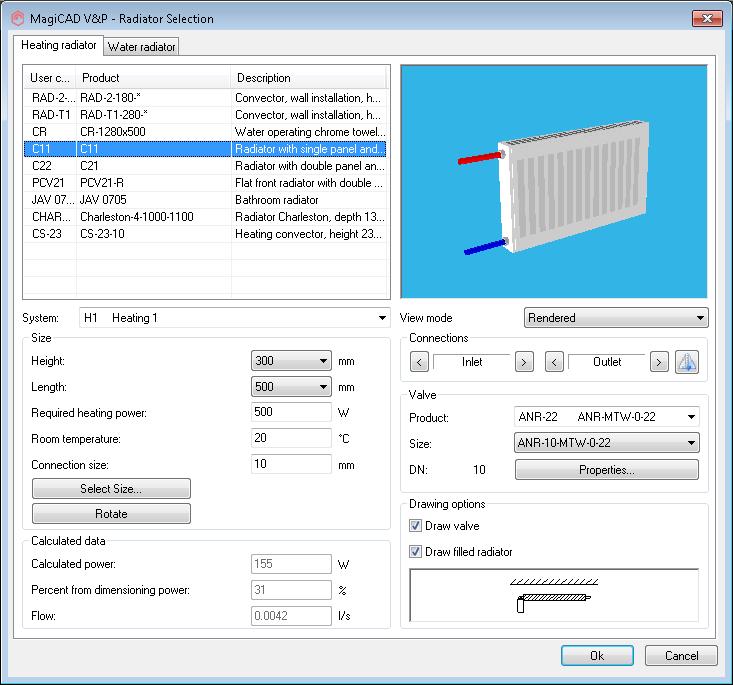Click the Inlet connection label
The width and height of the screenshot is (733, 685).
(x=472, y=362)
